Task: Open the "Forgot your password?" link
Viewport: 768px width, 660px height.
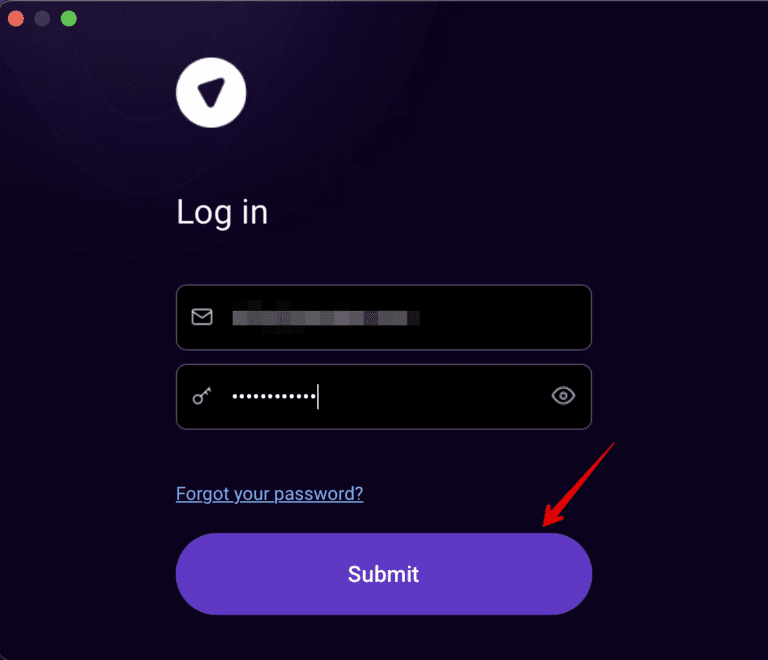Action: click(269, 494)
